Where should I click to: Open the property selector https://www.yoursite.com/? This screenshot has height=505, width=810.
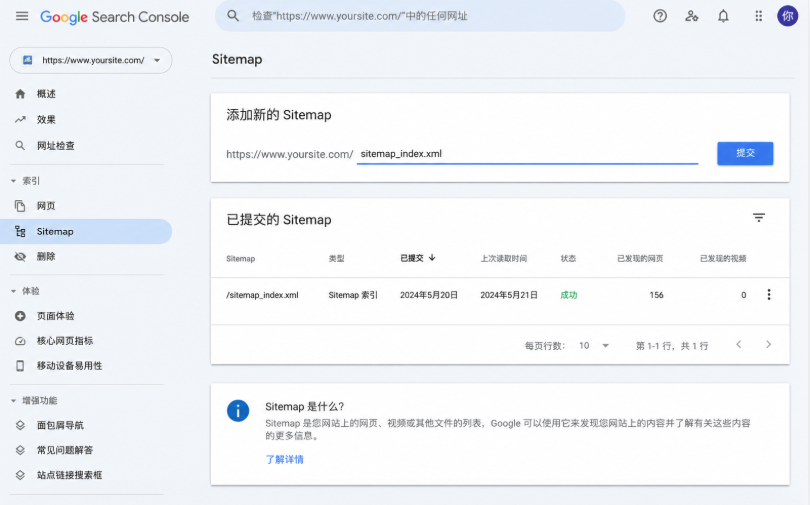coord(91,60)
